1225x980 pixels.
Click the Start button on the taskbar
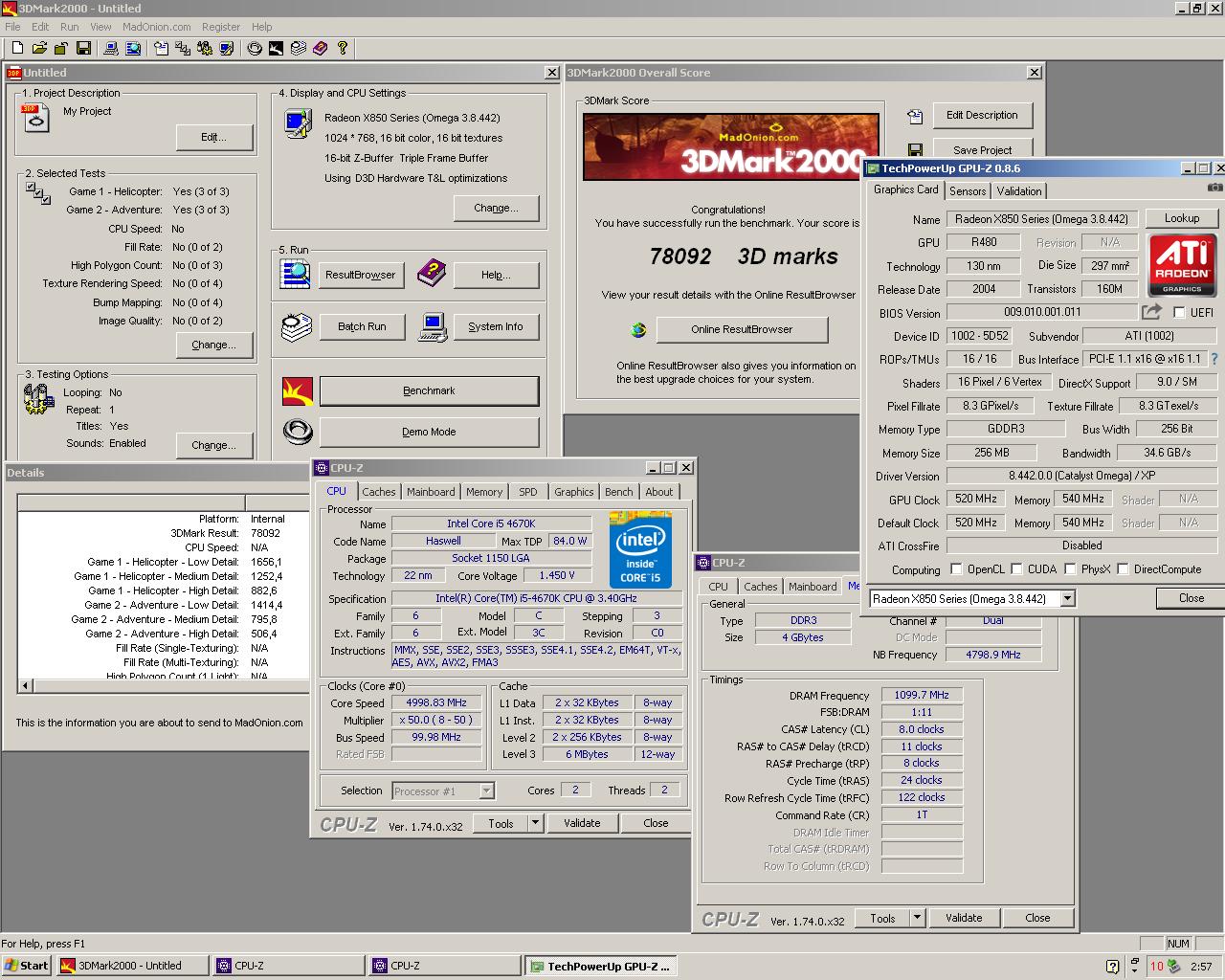tap(27, 966)
